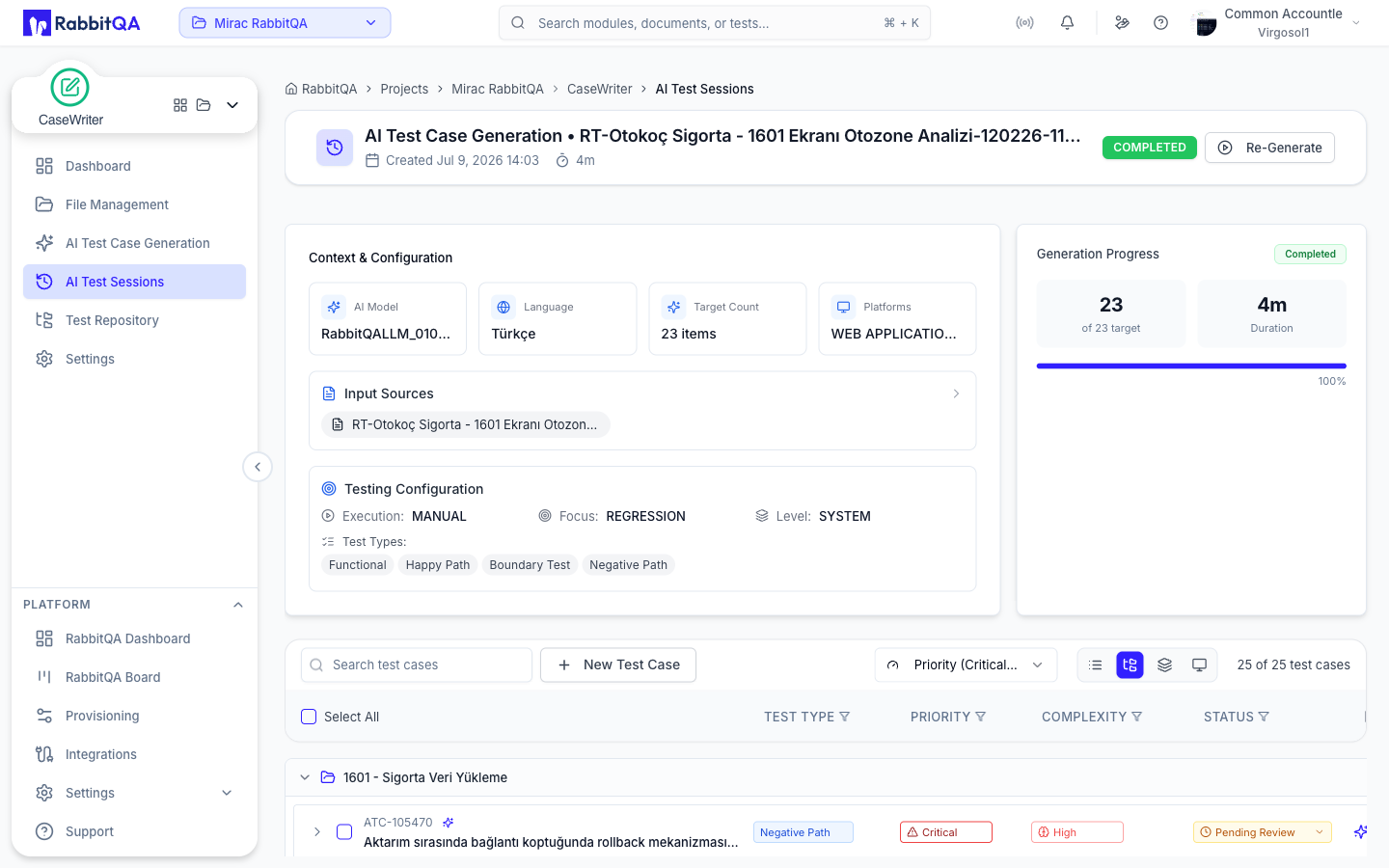Screen dimensions: 1389x868
Task: Click the session history icon beside title
Action: 335,148
